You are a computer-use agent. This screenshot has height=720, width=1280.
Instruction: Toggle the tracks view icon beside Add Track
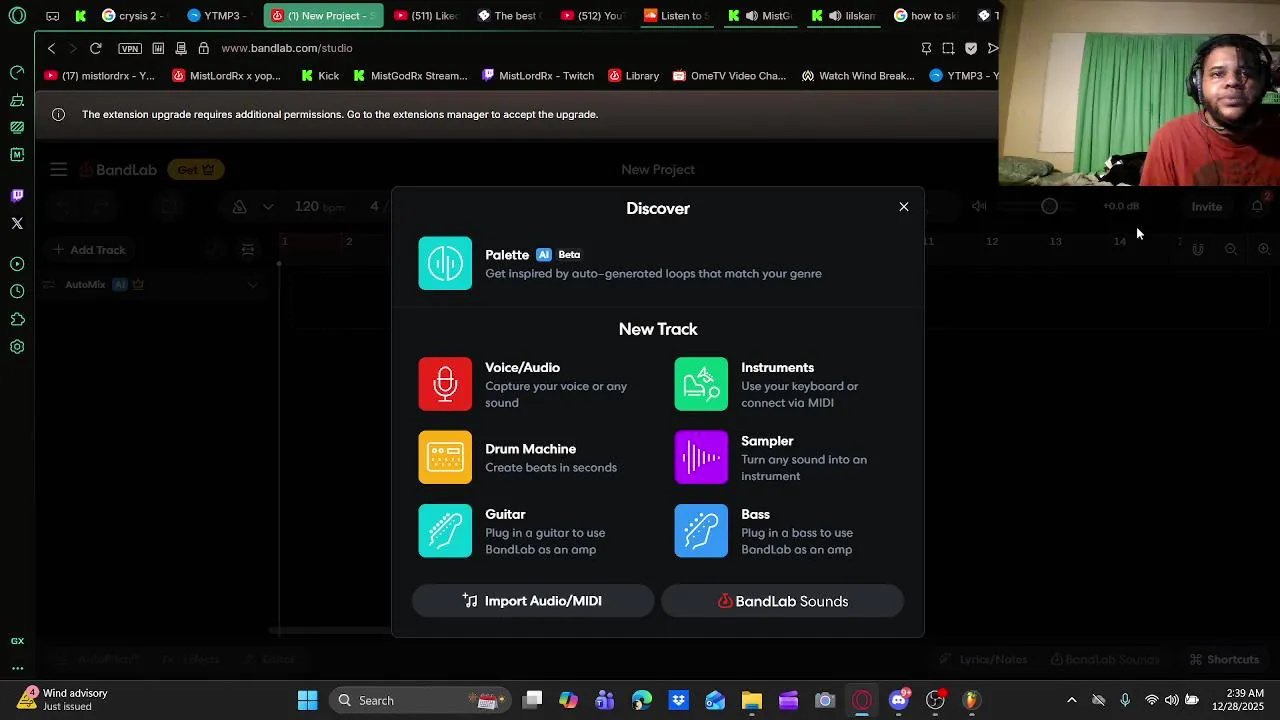248,250
